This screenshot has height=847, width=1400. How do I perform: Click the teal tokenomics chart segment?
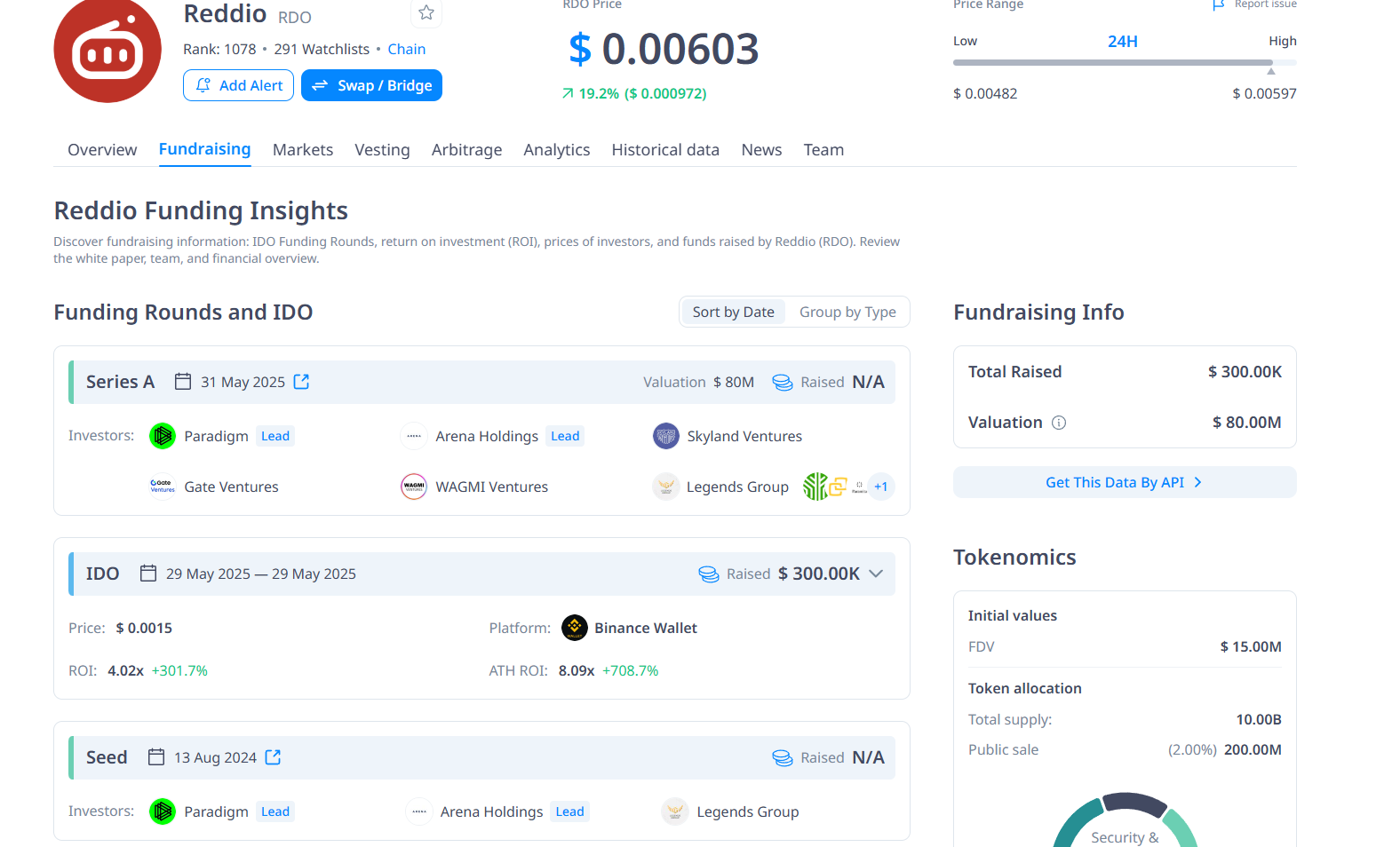tap(1077, 823)
